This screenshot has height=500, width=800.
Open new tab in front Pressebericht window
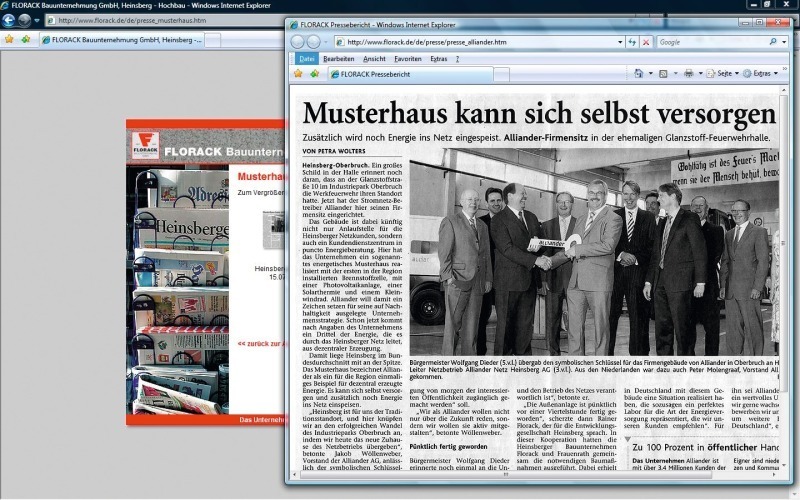[x=502, y=74]
